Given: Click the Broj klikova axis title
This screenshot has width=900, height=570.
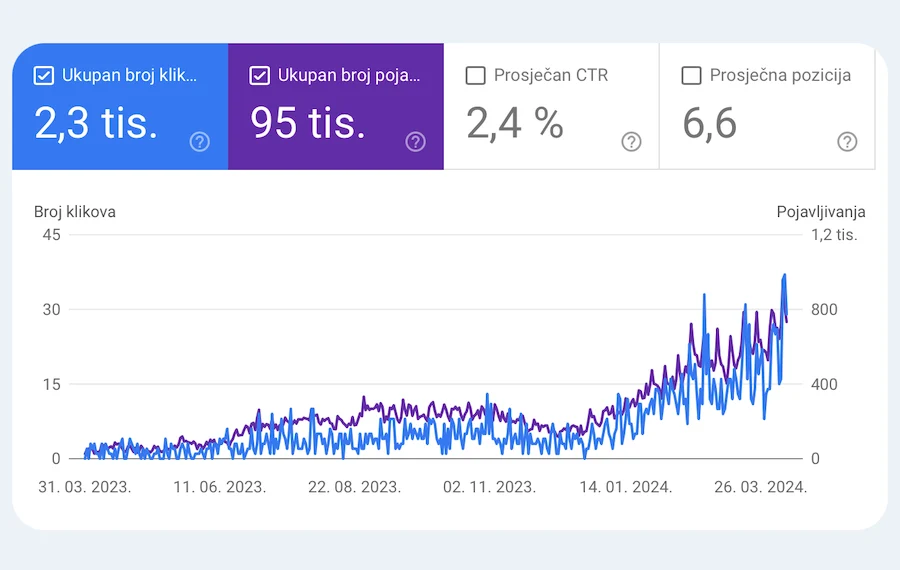Looking at the screenshot, I should click(75, 211).
